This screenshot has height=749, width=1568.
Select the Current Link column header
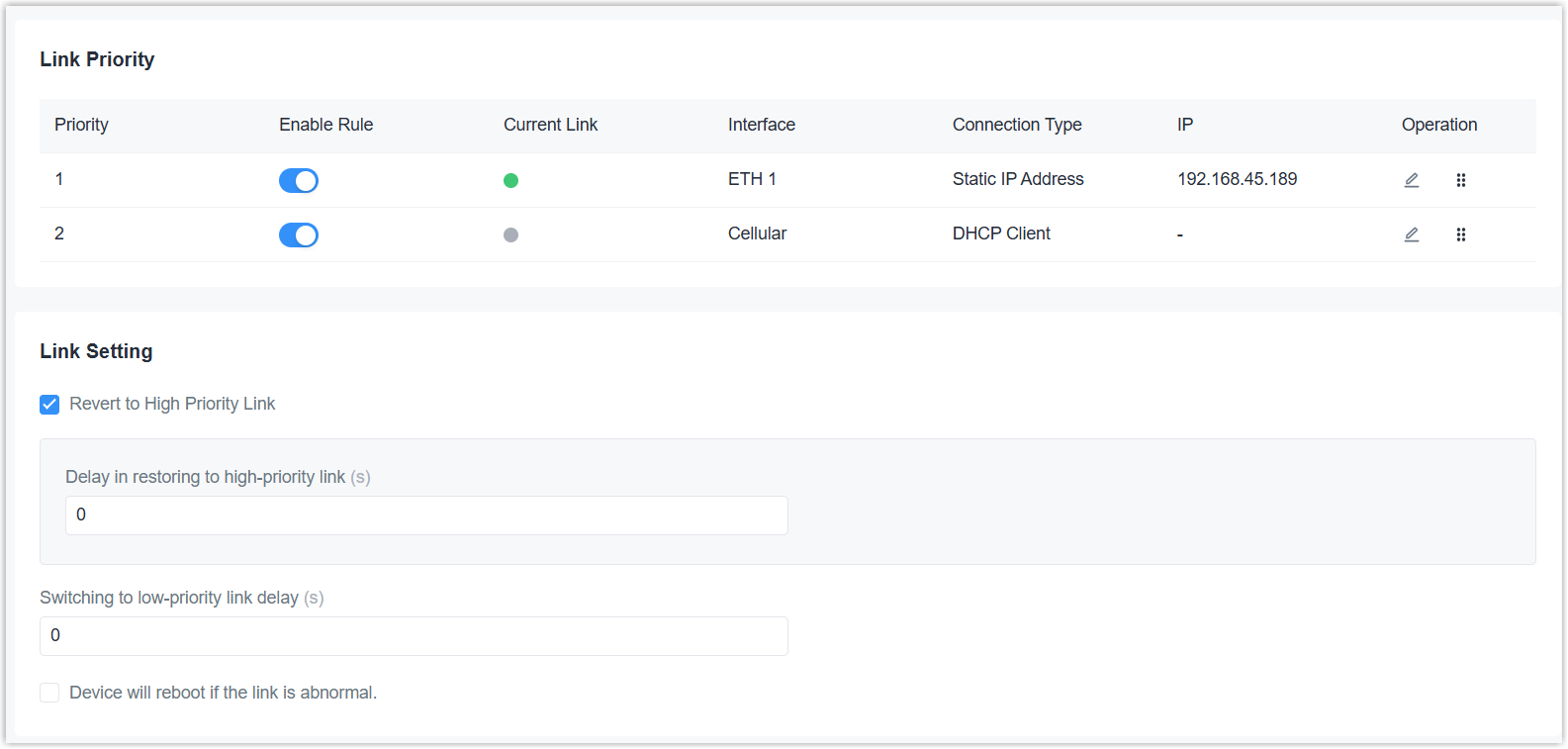(x=550, y=125)
